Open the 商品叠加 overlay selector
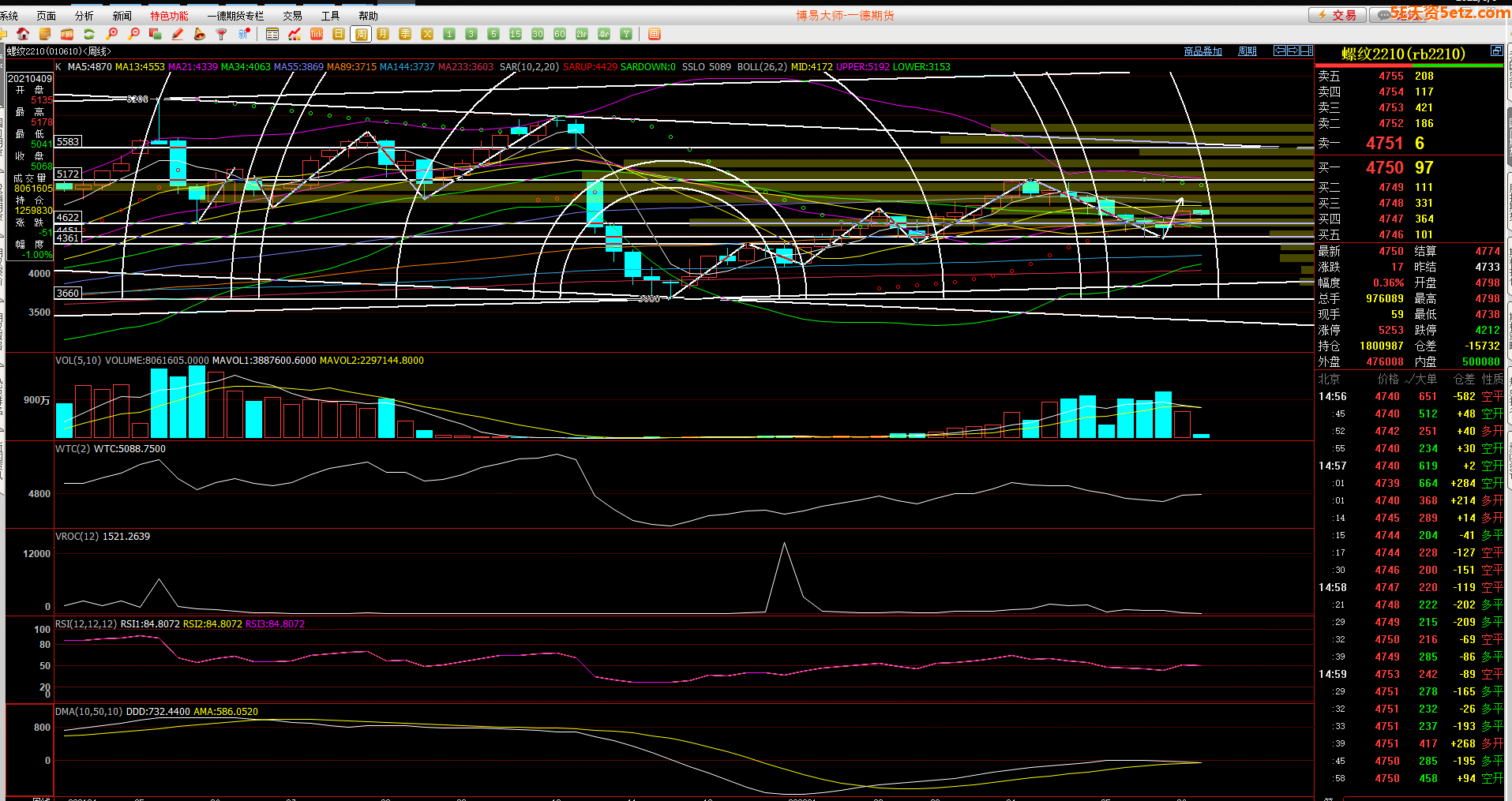 click(1202, 51)
